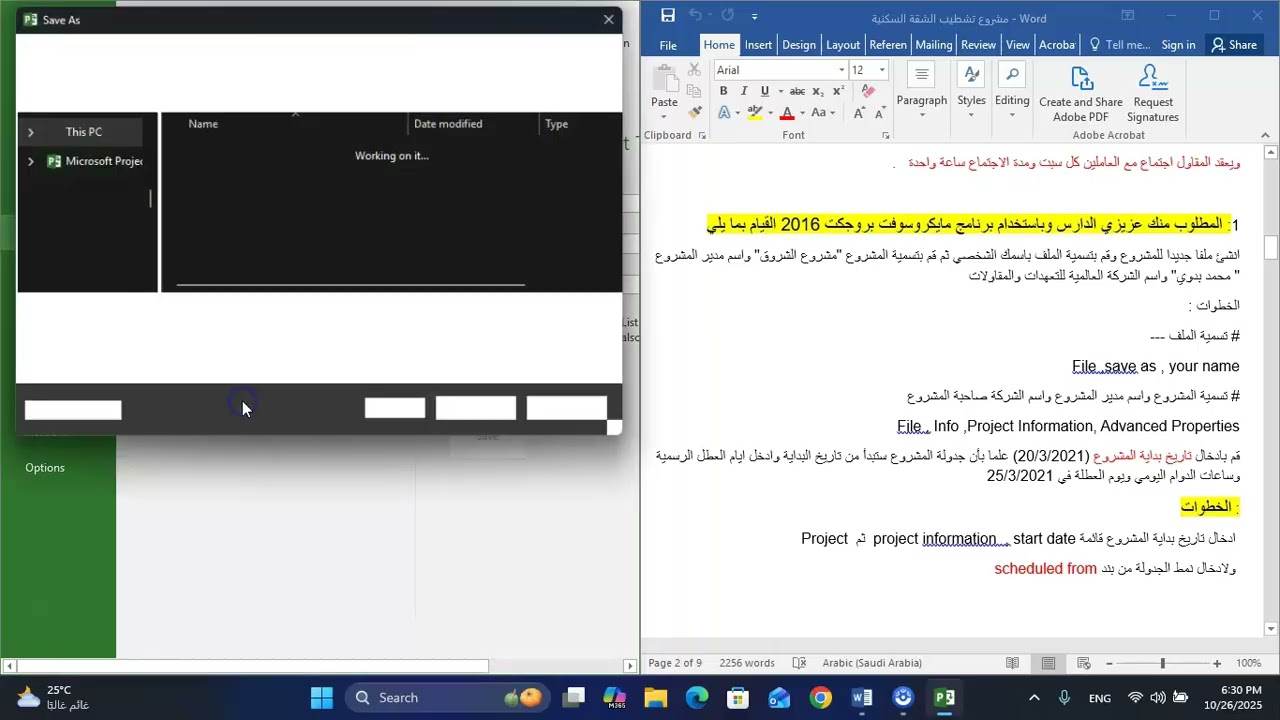The height and width of the screenshot is (720, 1280).
Task: Switch to the Design tab
Action: coord(799,45)
